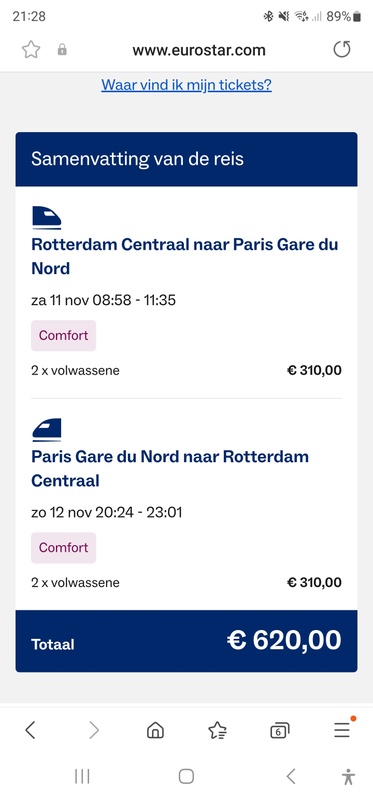Tap the Android home button

point(186,777)
